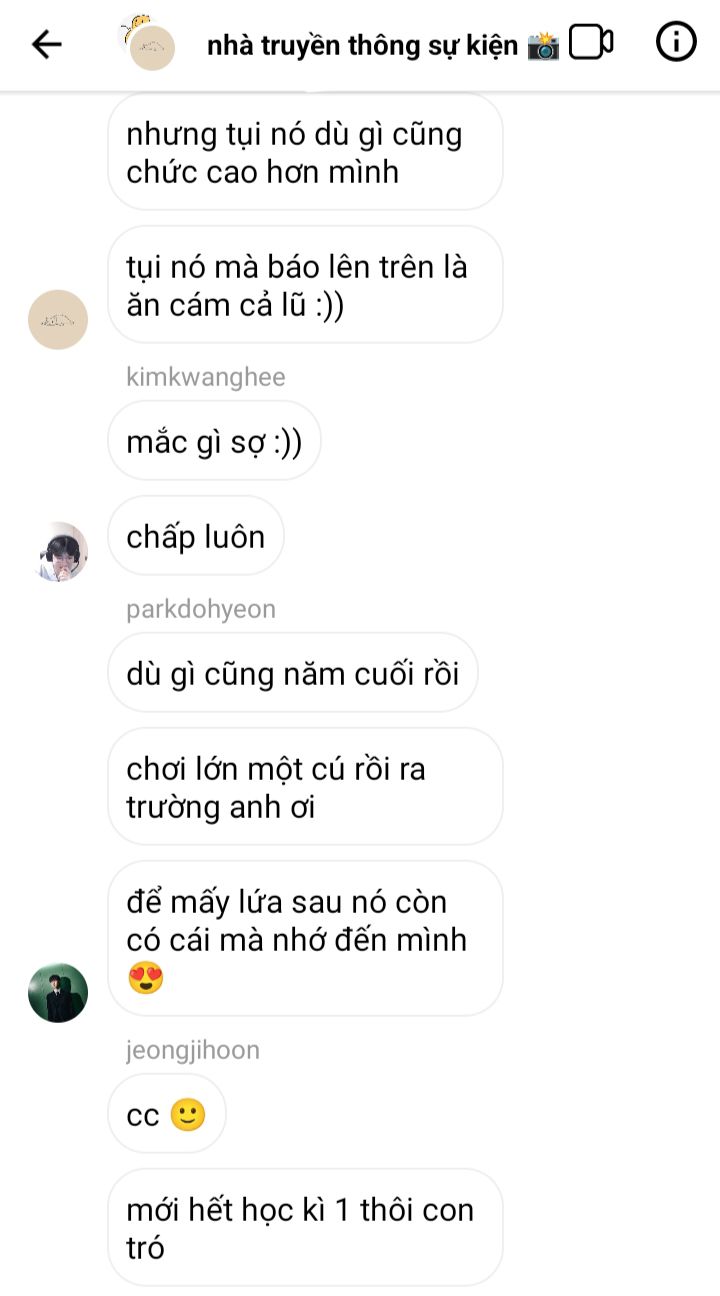Tap message 'nhưng tụi nó dù gì cũng chức cao'
The width and height of the screenshot is (720, 1296).
point(305,152)
